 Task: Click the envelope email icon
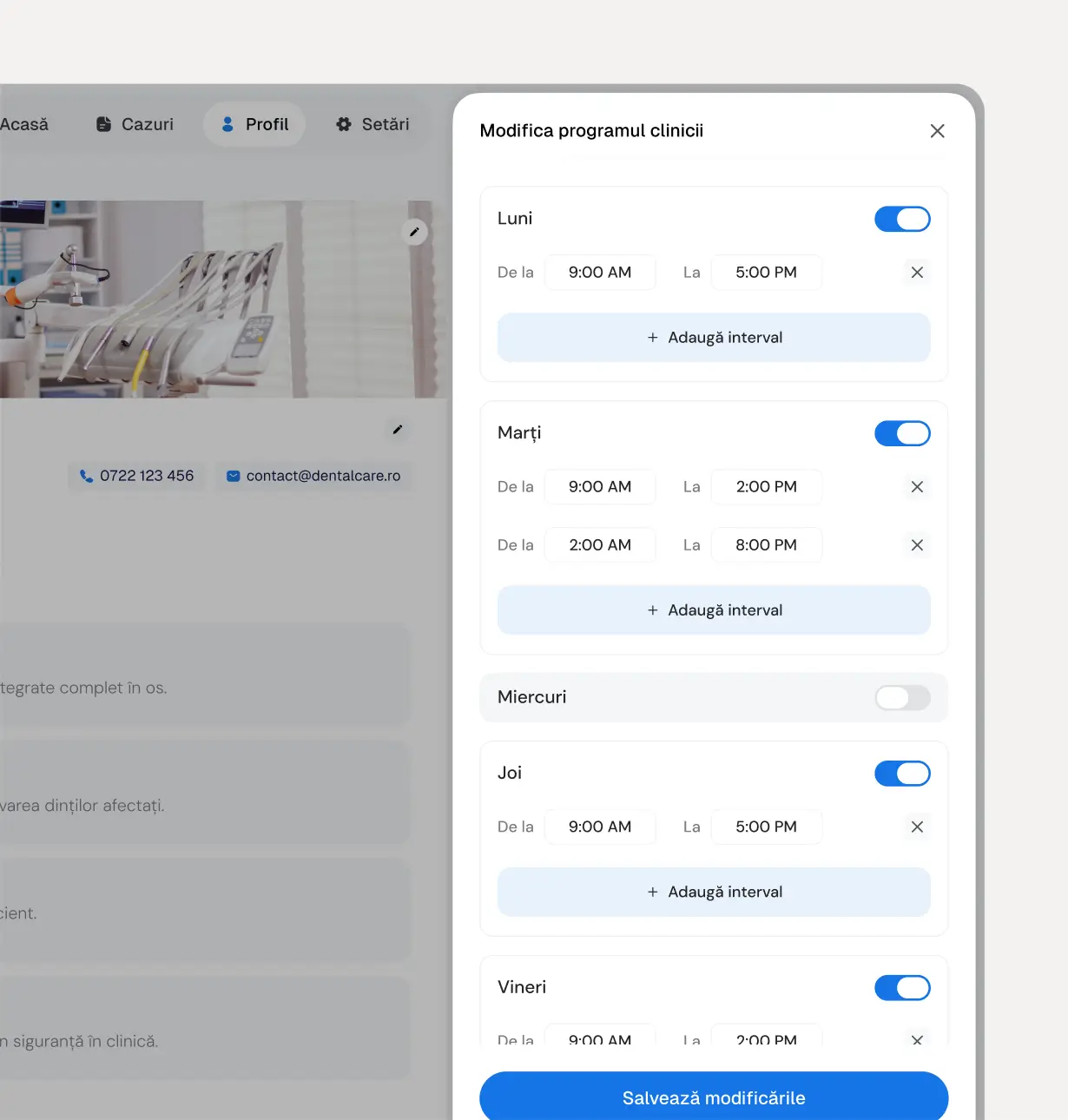pos(233,476)
